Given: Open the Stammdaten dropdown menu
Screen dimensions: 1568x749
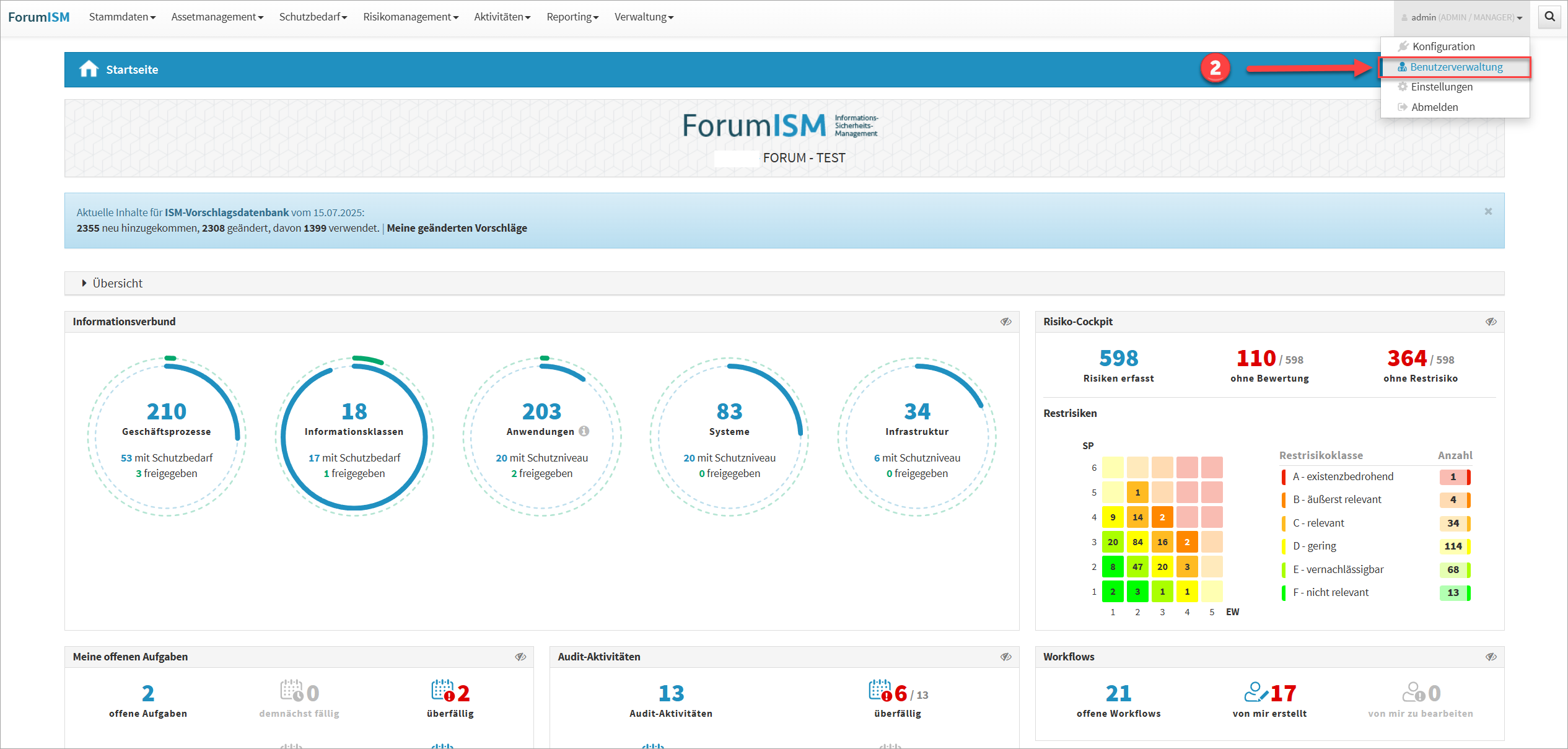Looking at the screenshot, I should point(122,17).
